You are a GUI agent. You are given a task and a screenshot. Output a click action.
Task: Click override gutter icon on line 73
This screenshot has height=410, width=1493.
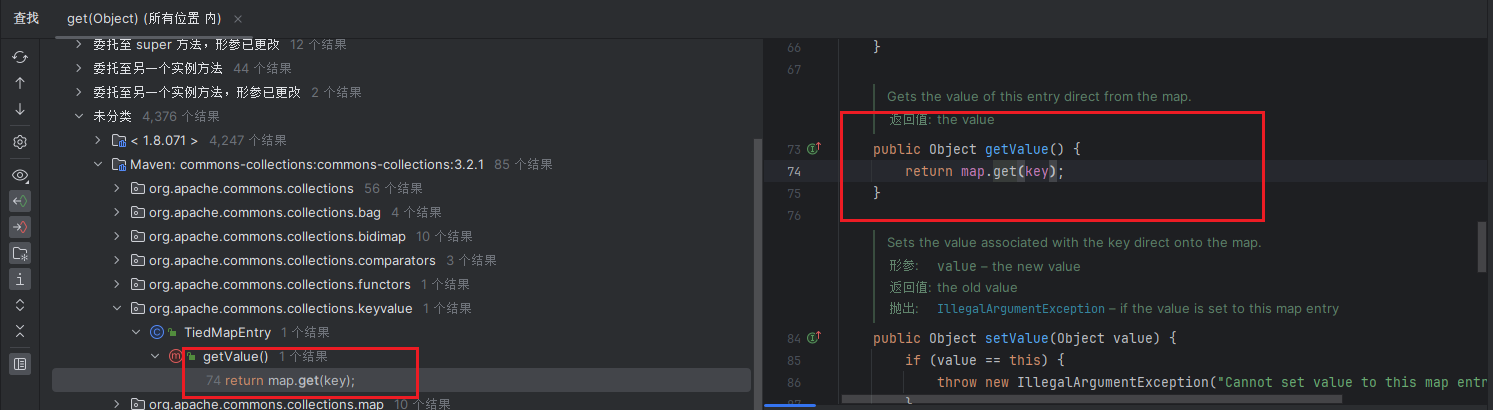pyautogui.click(x=814, y=149)
